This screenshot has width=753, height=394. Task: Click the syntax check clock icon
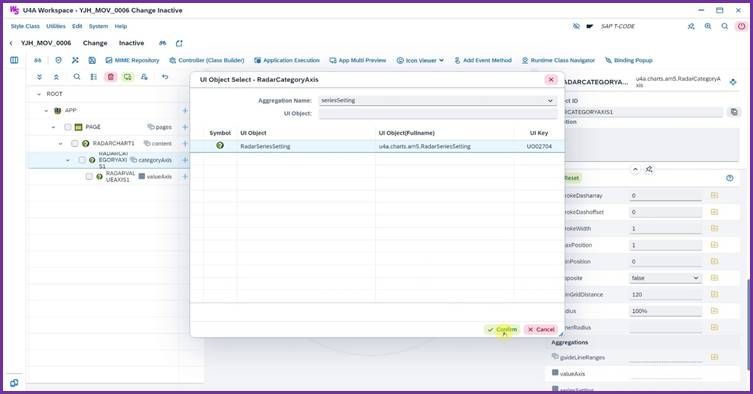(58, 60)
